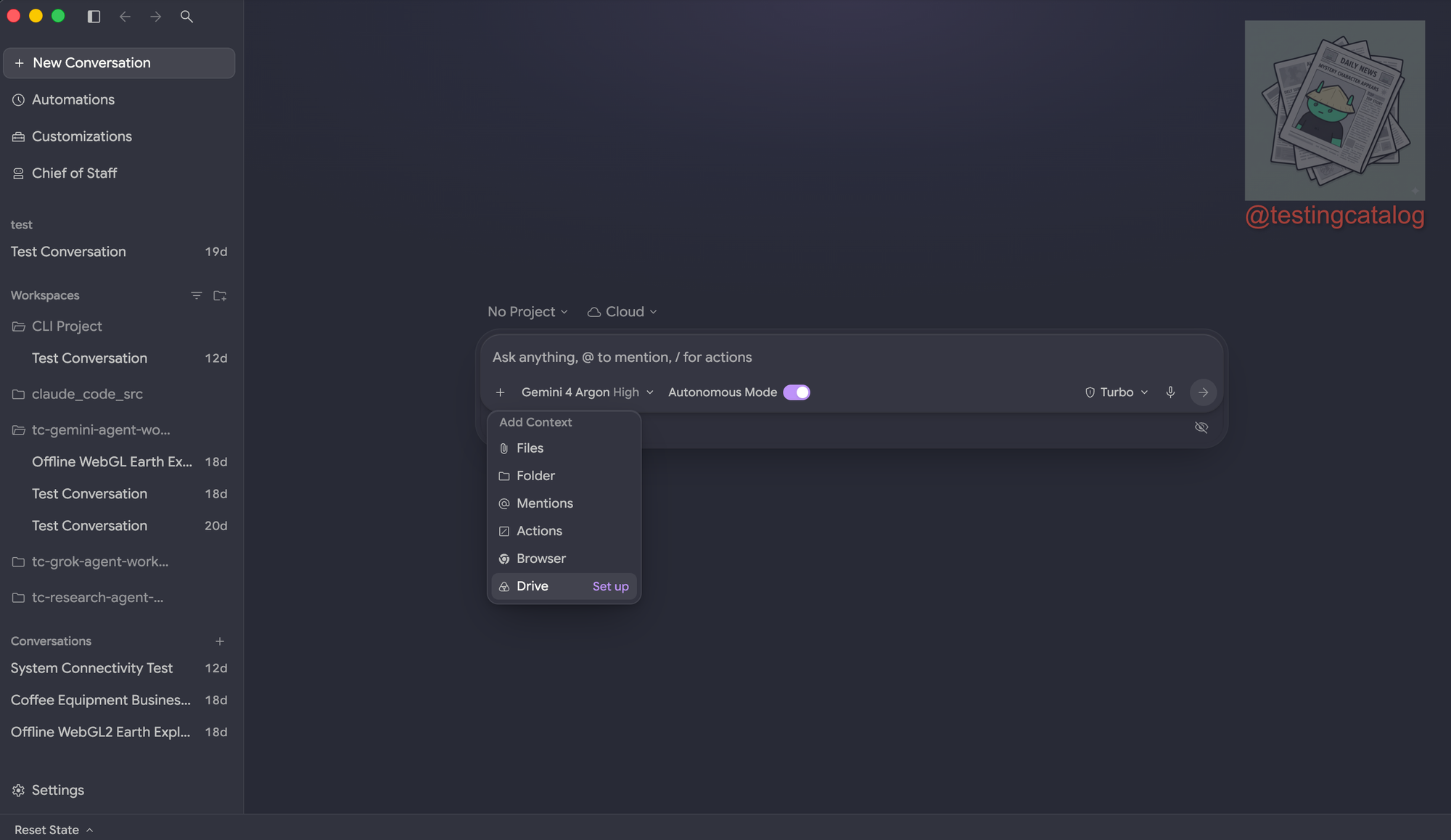Viewport: 1451px width, 840px height.
Task: Select Folder in Add Context menu
Action: 564,476
